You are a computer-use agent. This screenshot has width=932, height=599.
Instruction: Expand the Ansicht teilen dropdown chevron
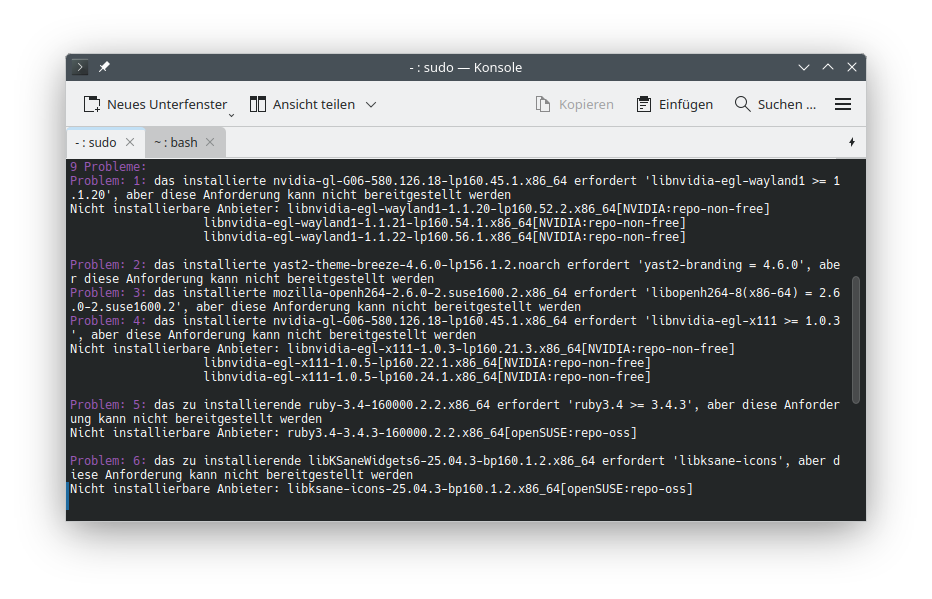pyautogui.click(x=371, y=104)
